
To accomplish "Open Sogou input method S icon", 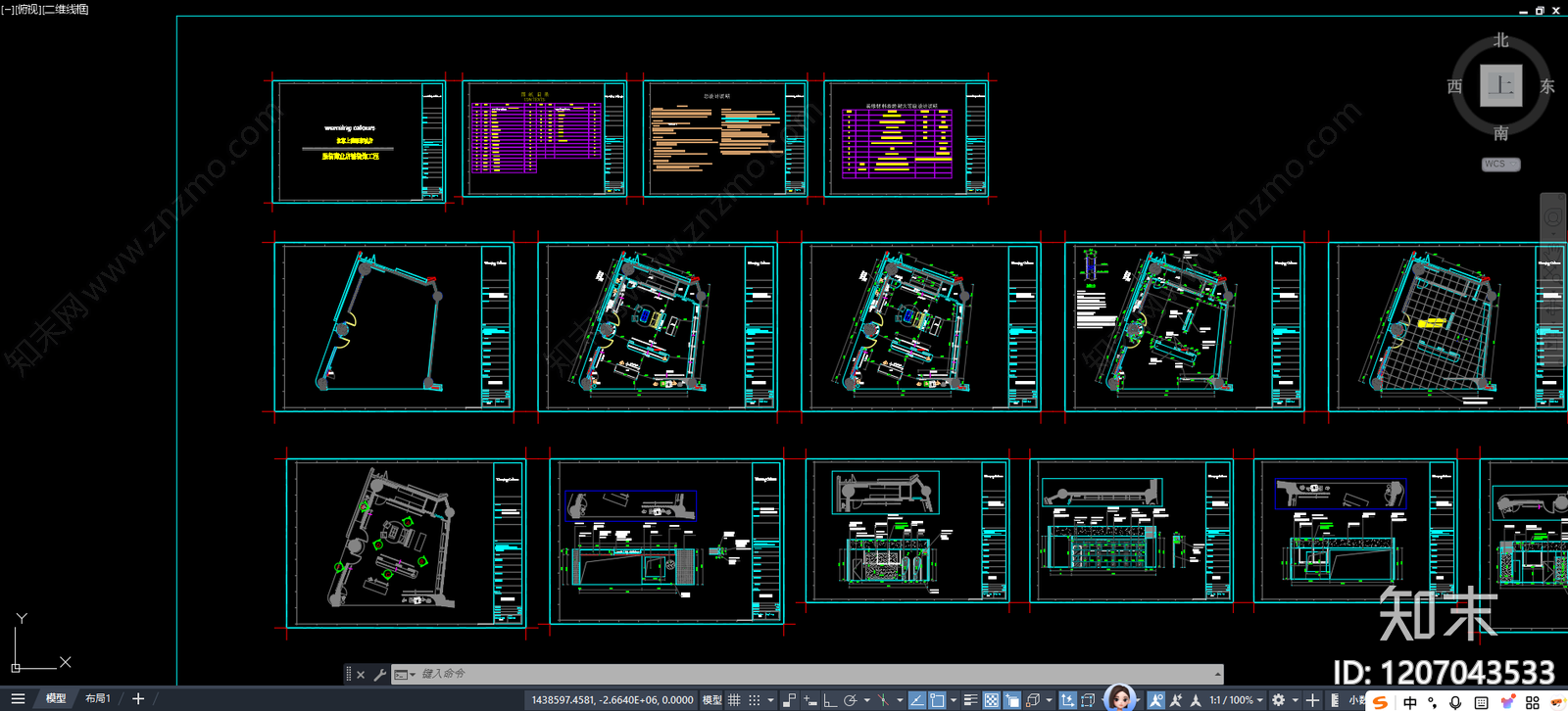I will [1380, 701].
